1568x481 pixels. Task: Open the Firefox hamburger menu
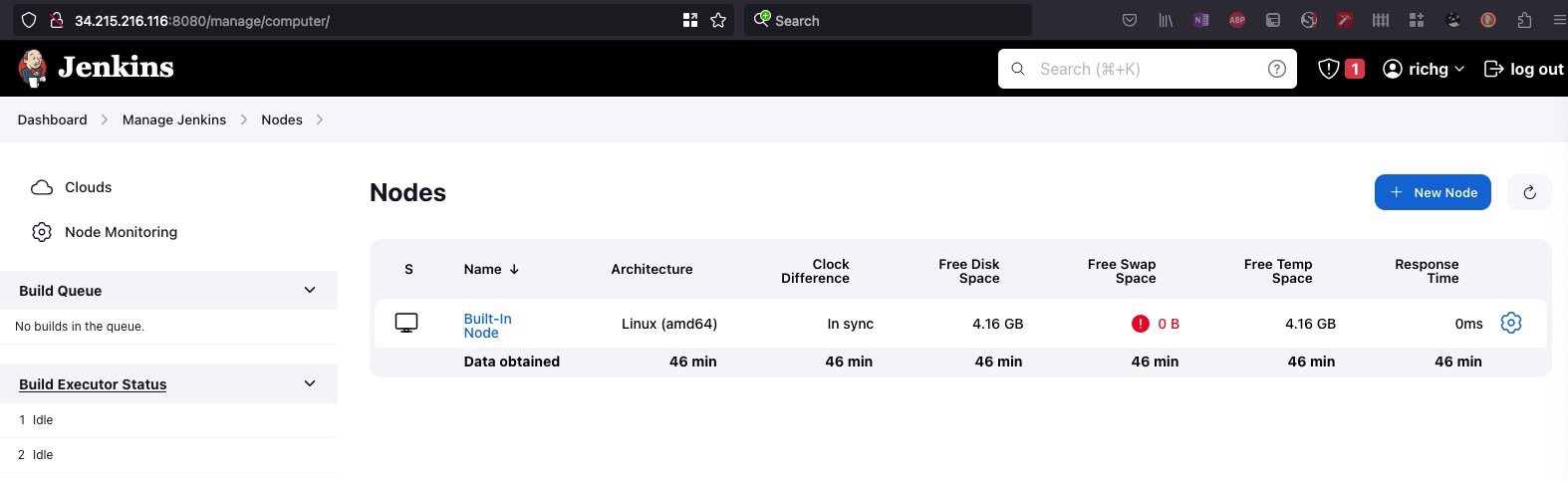click(x=1559, y=20)
